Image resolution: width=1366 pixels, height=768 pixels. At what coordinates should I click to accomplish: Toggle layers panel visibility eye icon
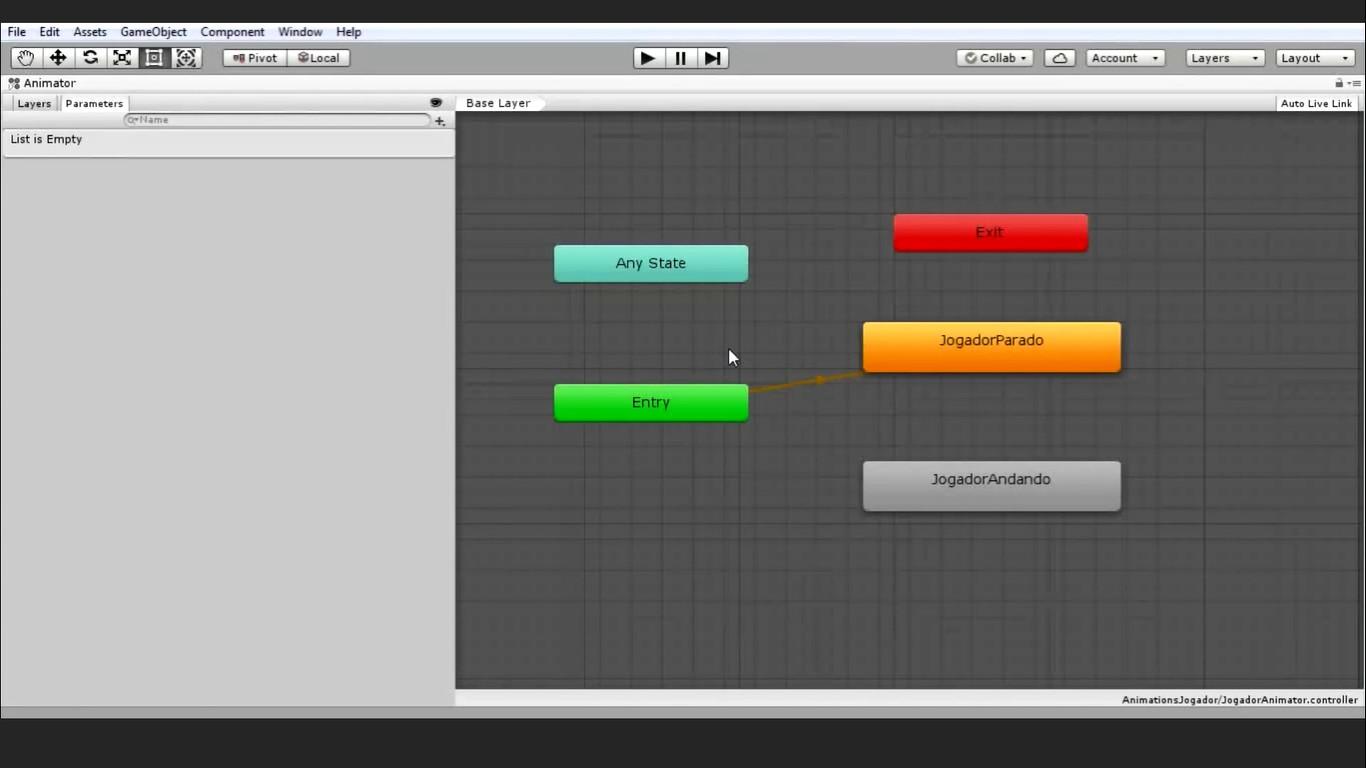[436, 103]
